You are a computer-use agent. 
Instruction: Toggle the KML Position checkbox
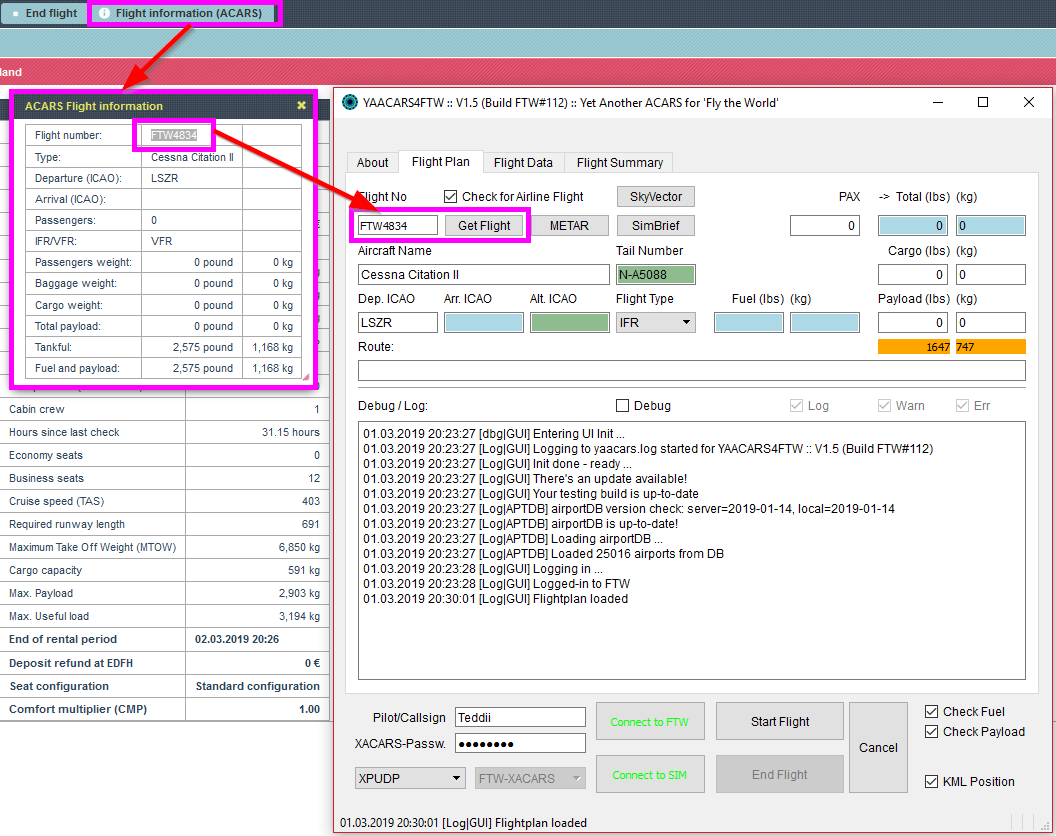(x=931, y=781)
